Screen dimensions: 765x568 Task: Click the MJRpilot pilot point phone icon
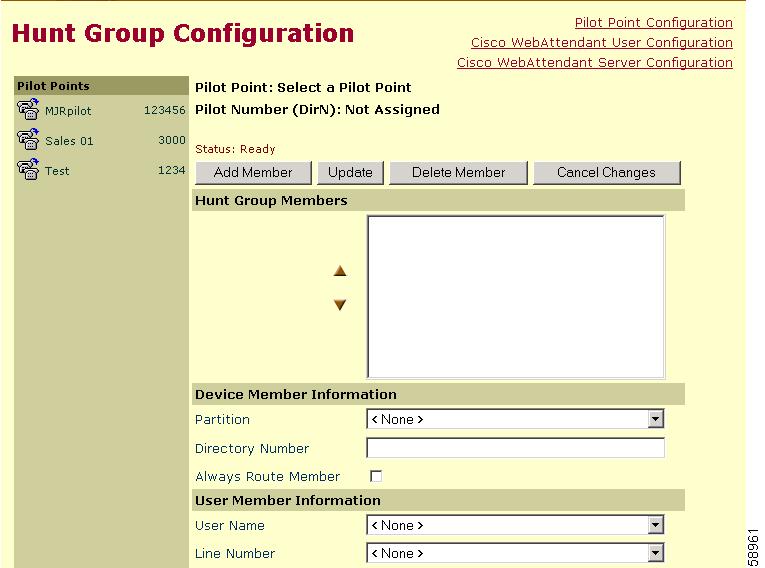(28, 109)
